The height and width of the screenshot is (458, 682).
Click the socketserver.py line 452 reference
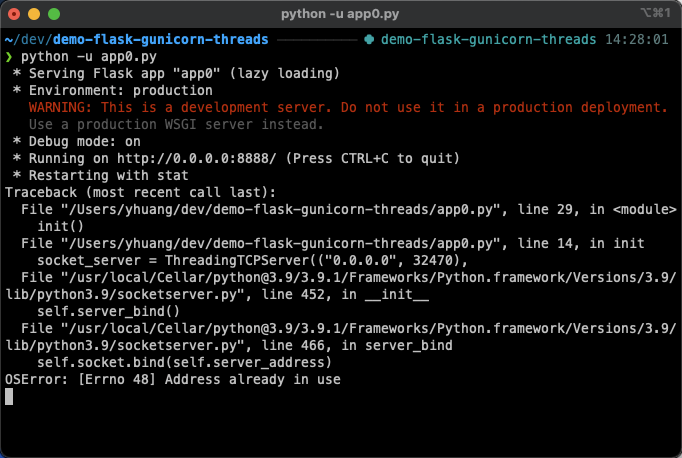pos(341,286)
